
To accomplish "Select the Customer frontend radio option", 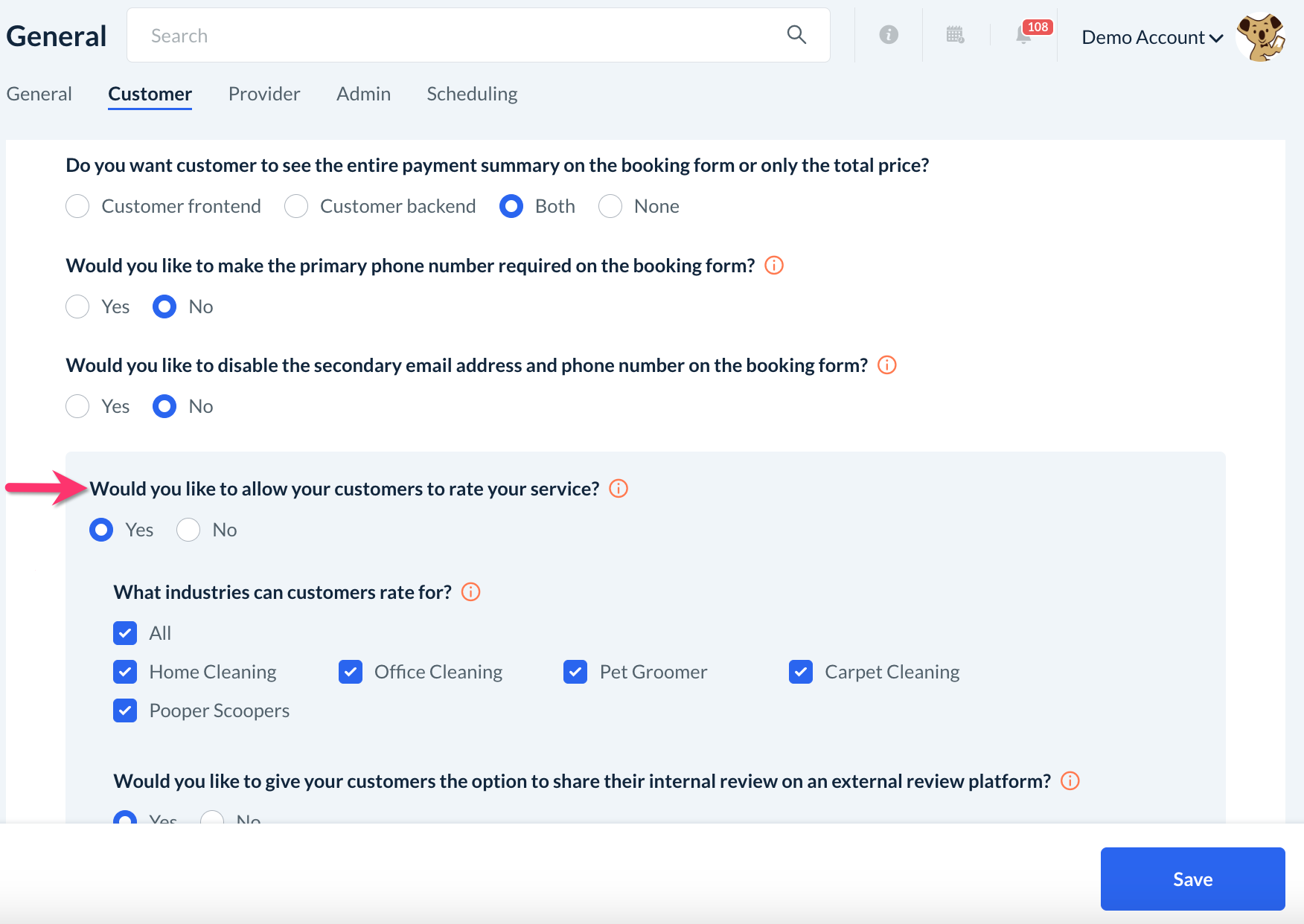I will coord(77,206).
